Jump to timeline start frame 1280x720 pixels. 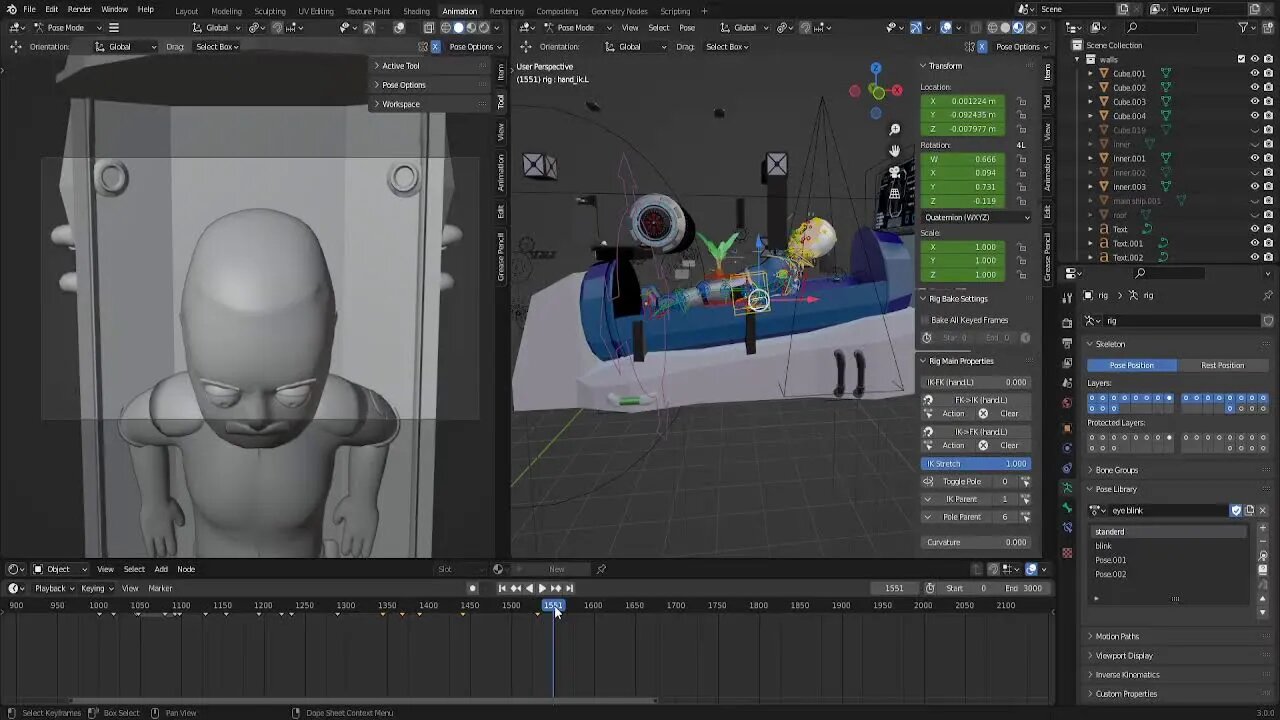click(502, 588)
